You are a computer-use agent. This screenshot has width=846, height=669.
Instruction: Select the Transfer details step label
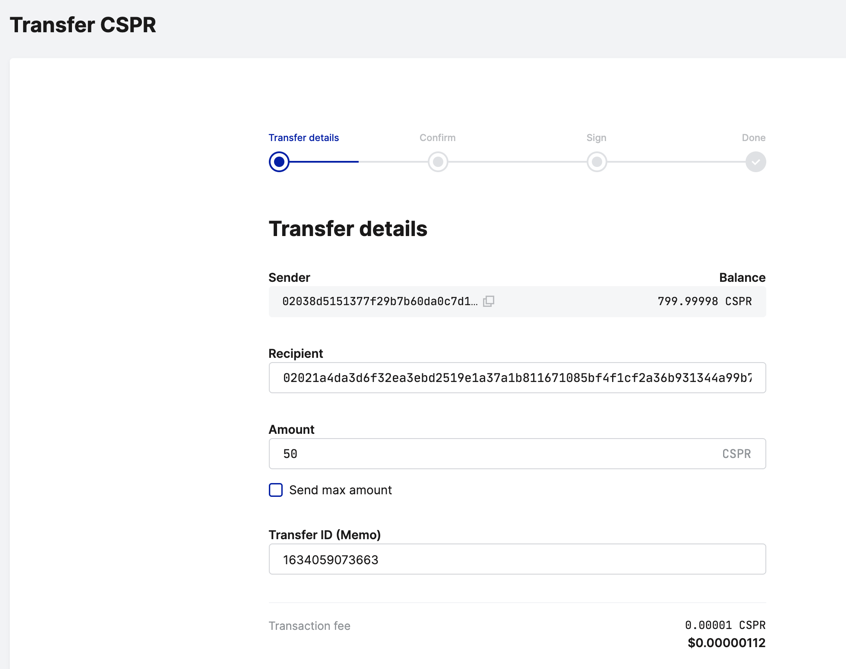[x=304, y=138]
